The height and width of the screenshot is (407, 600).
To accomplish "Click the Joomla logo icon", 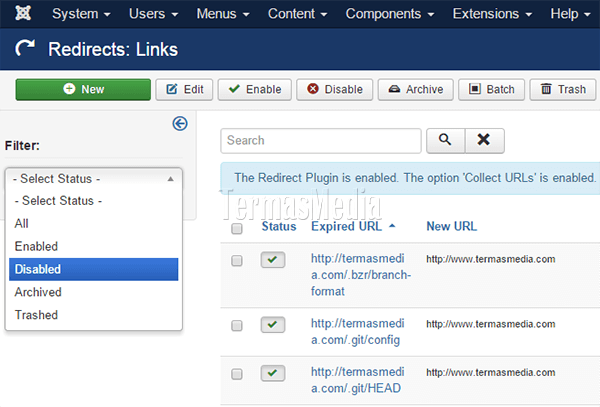I will coord(23,13).
